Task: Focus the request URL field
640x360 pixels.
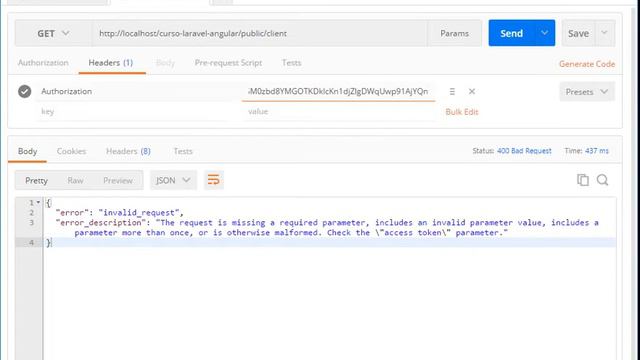Action: 260,33
